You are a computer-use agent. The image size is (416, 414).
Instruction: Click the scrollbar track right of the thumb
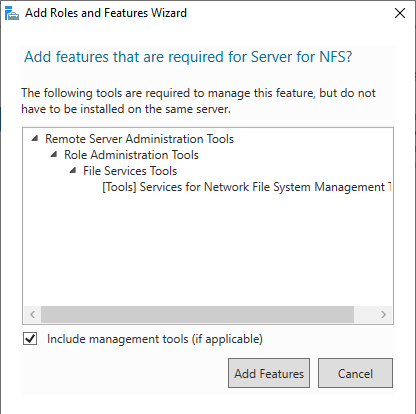click(364, 314)
